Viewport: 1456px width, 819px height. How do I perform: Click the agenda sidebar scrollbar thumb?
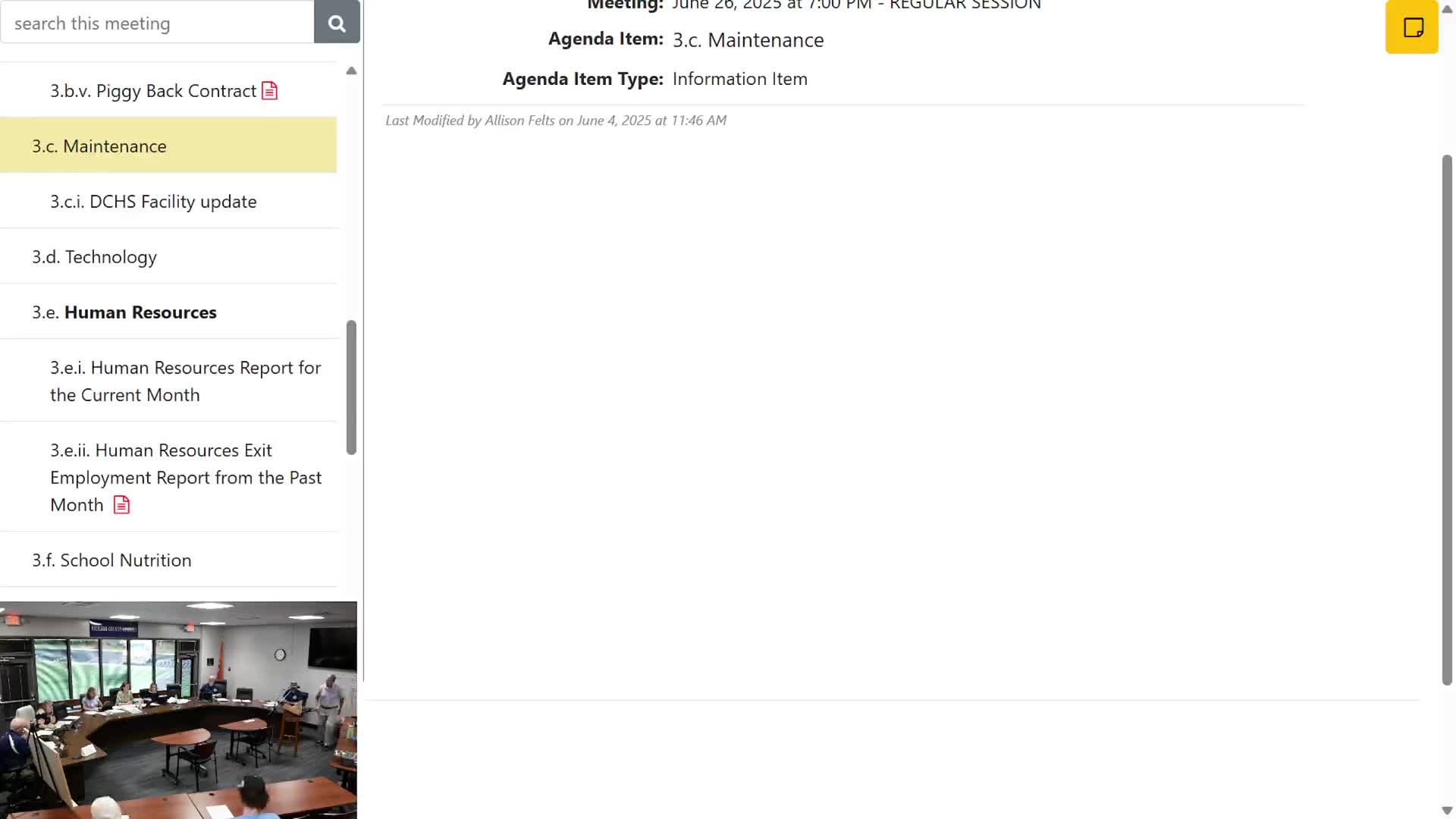(x=351, y=387)
